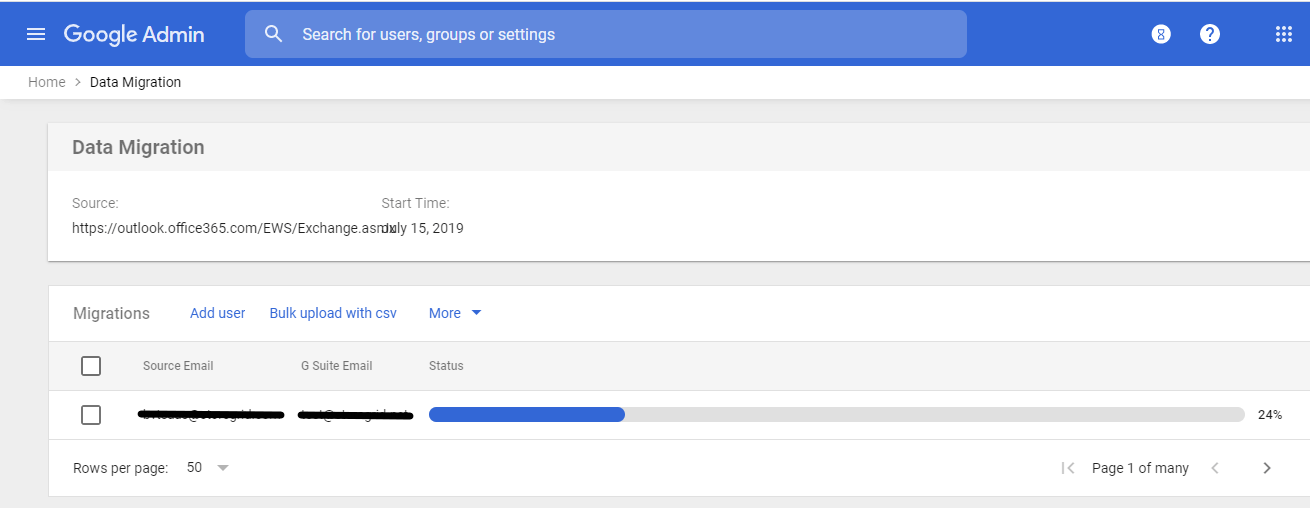Image resolution: width=1310 pixels, height=508 pixels.
Task: Click the Data Migration card heading
Action: (138, 147)
